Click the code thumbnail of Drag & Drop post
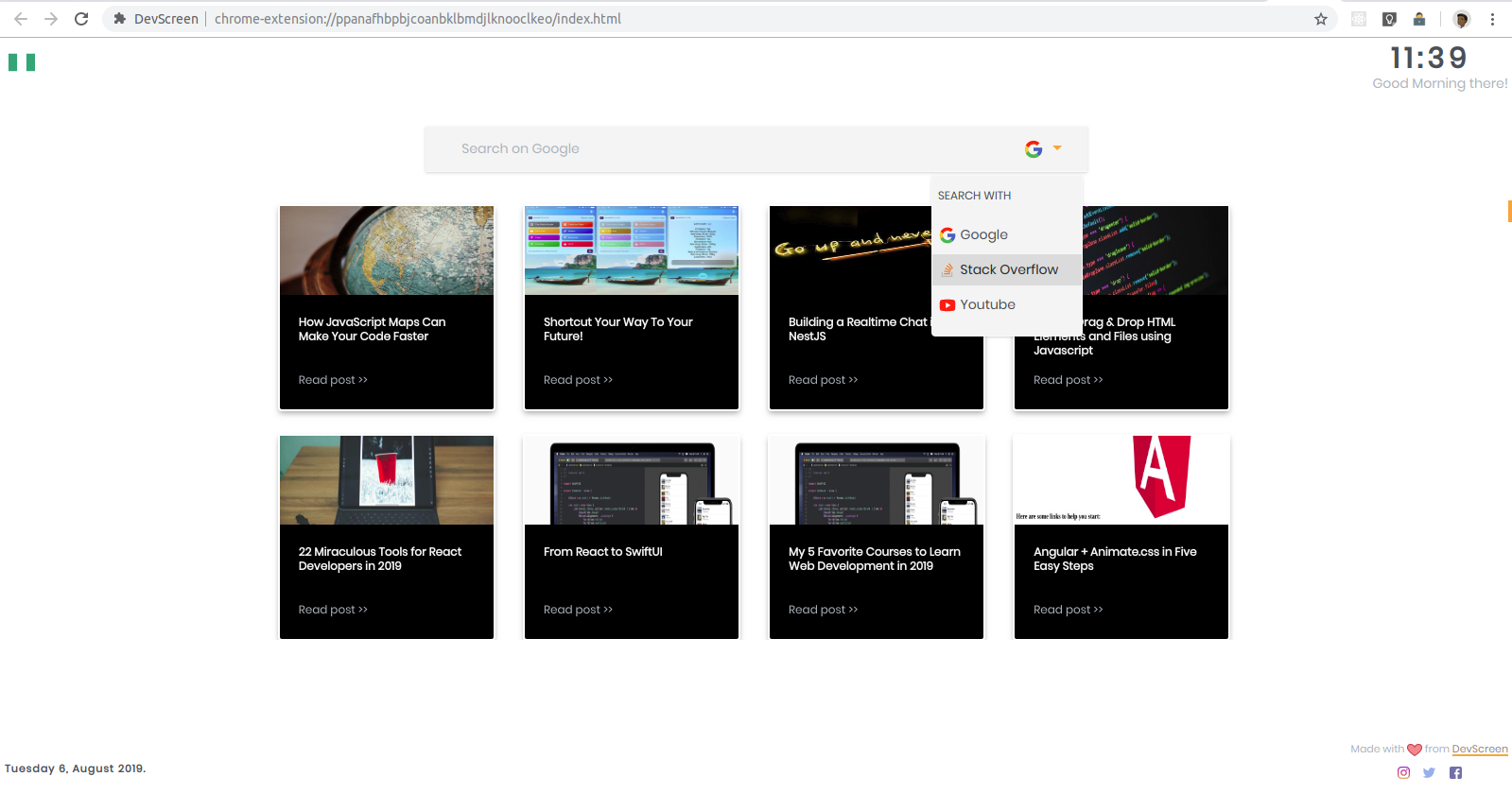1512x794 pixels. (x=1156, y=250)
